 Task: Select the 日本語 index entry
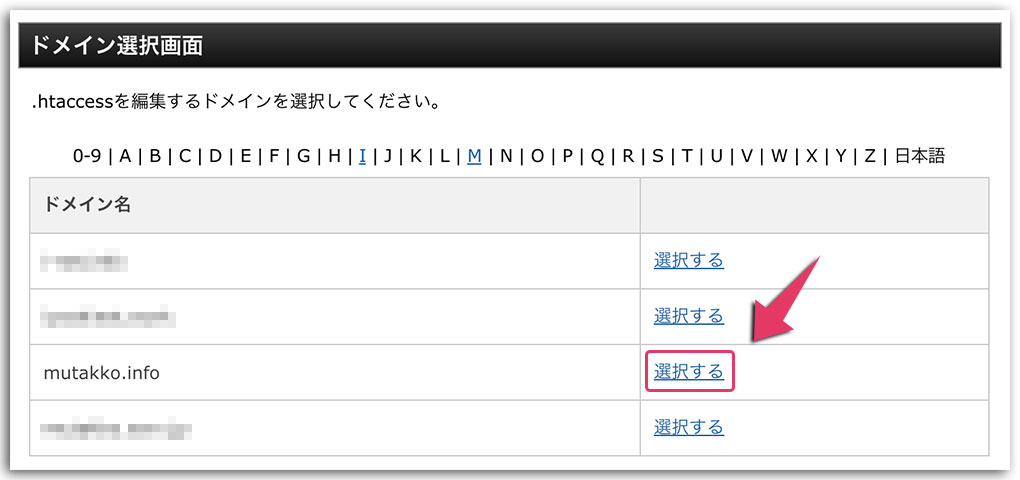coord(919,156)
